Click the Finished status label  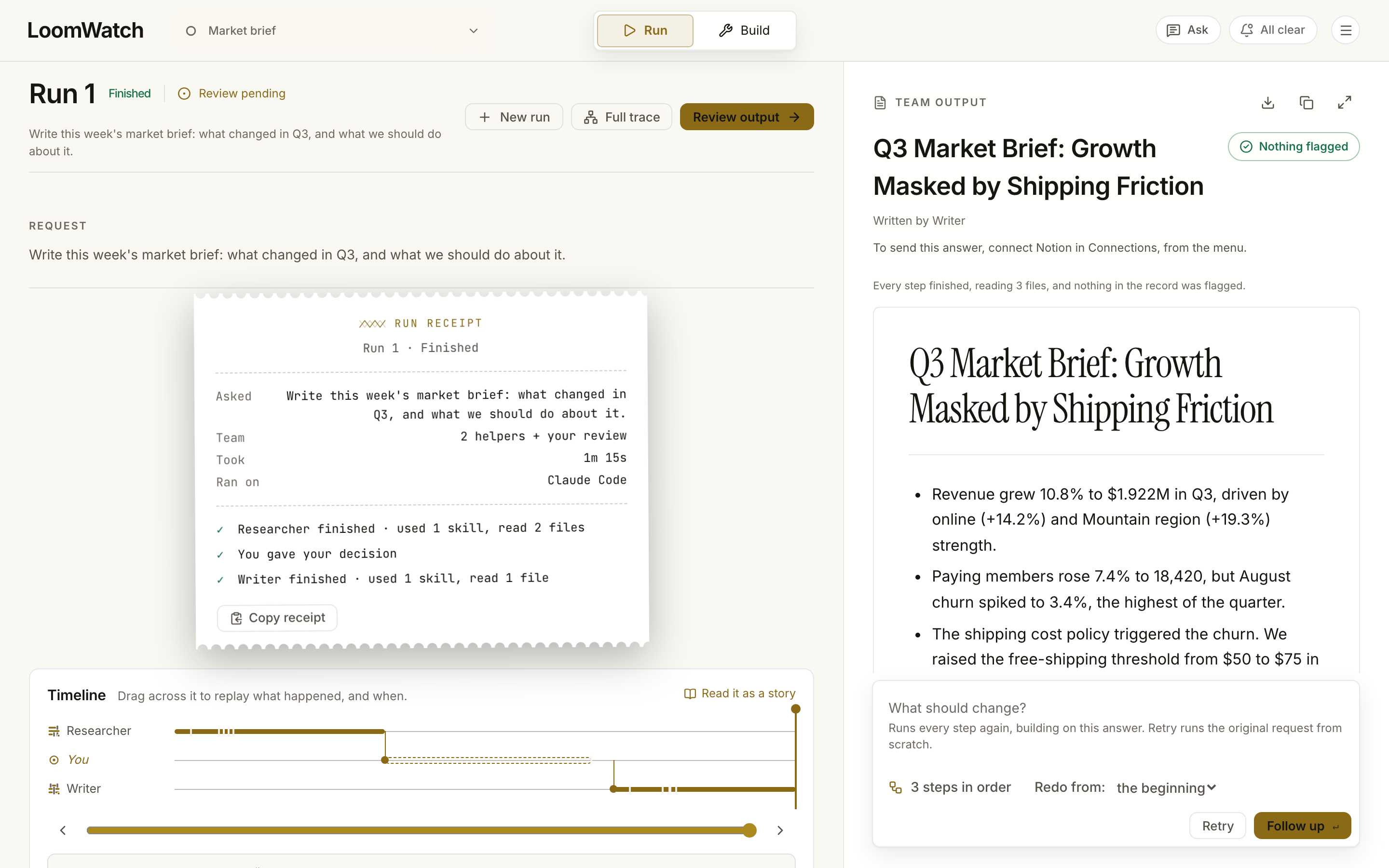[x=130, y=94]
